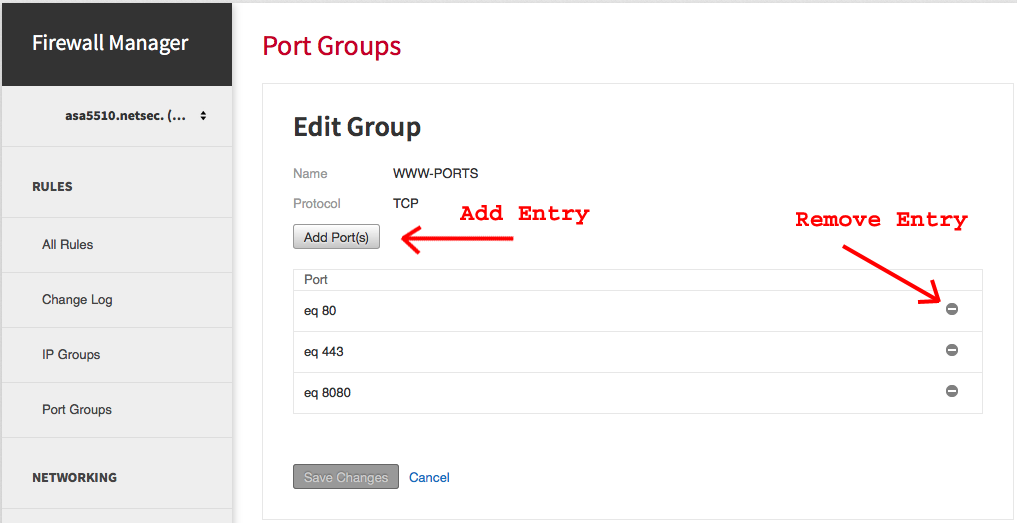Click the eq 443 port text
The image size is (1017, 523).
click(x=324, y=352)
